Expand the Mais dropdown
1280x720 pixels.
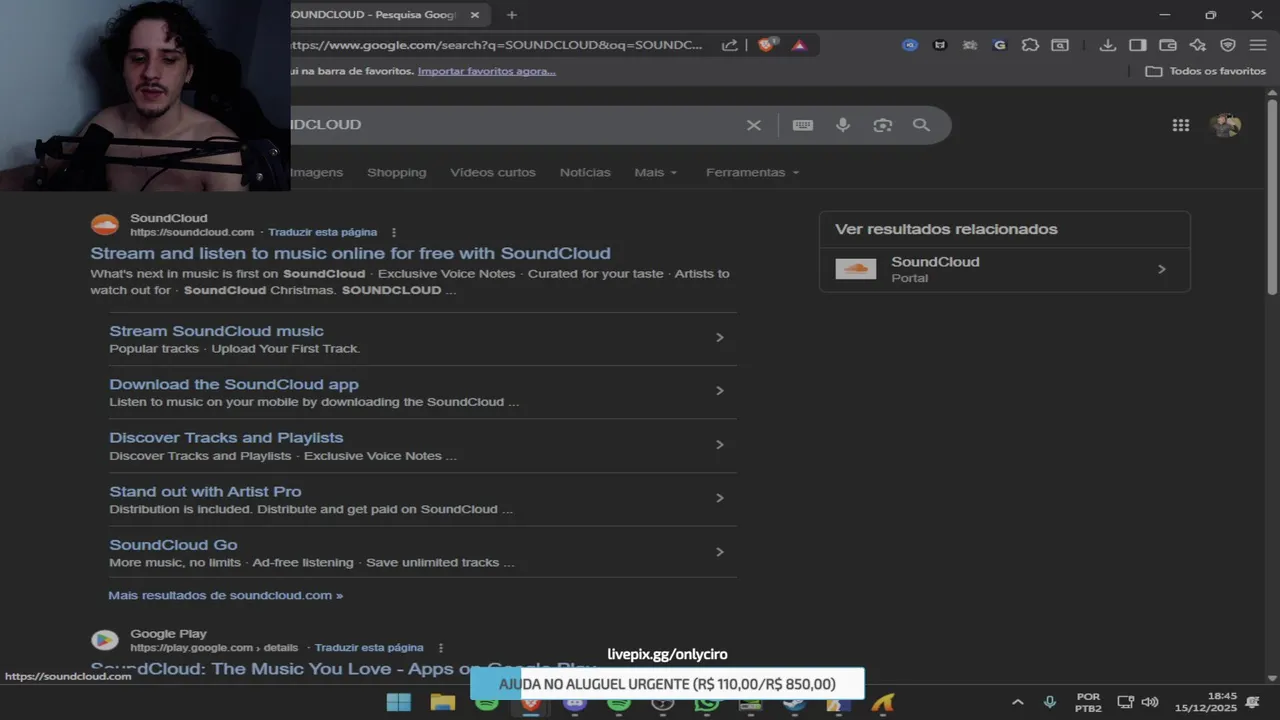coord(655,172)
